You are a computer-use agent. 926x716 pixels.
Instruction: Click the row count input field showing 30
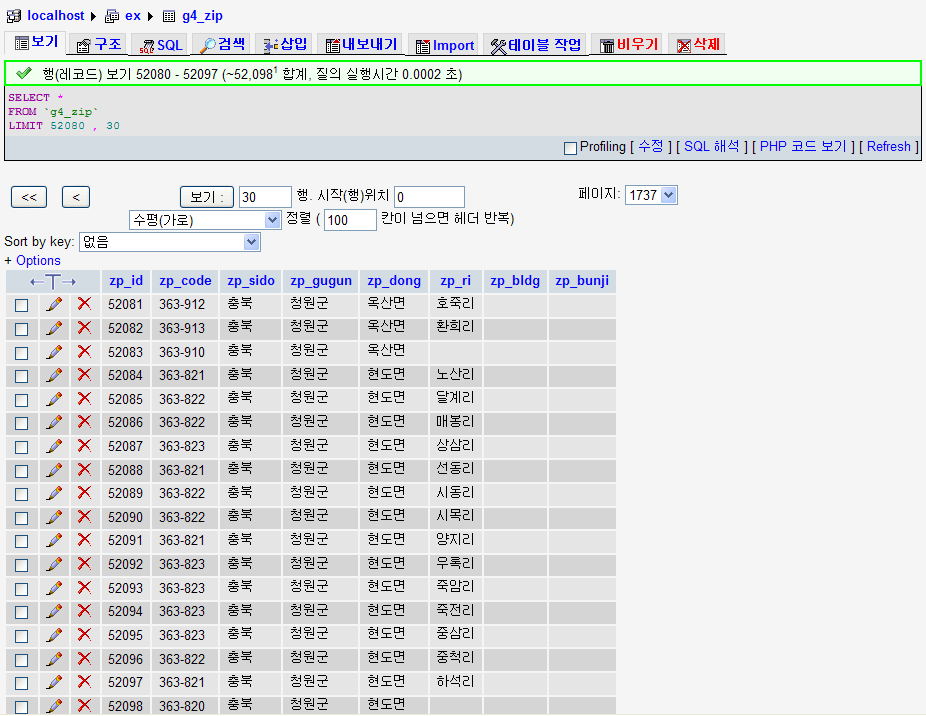point(264,197)
